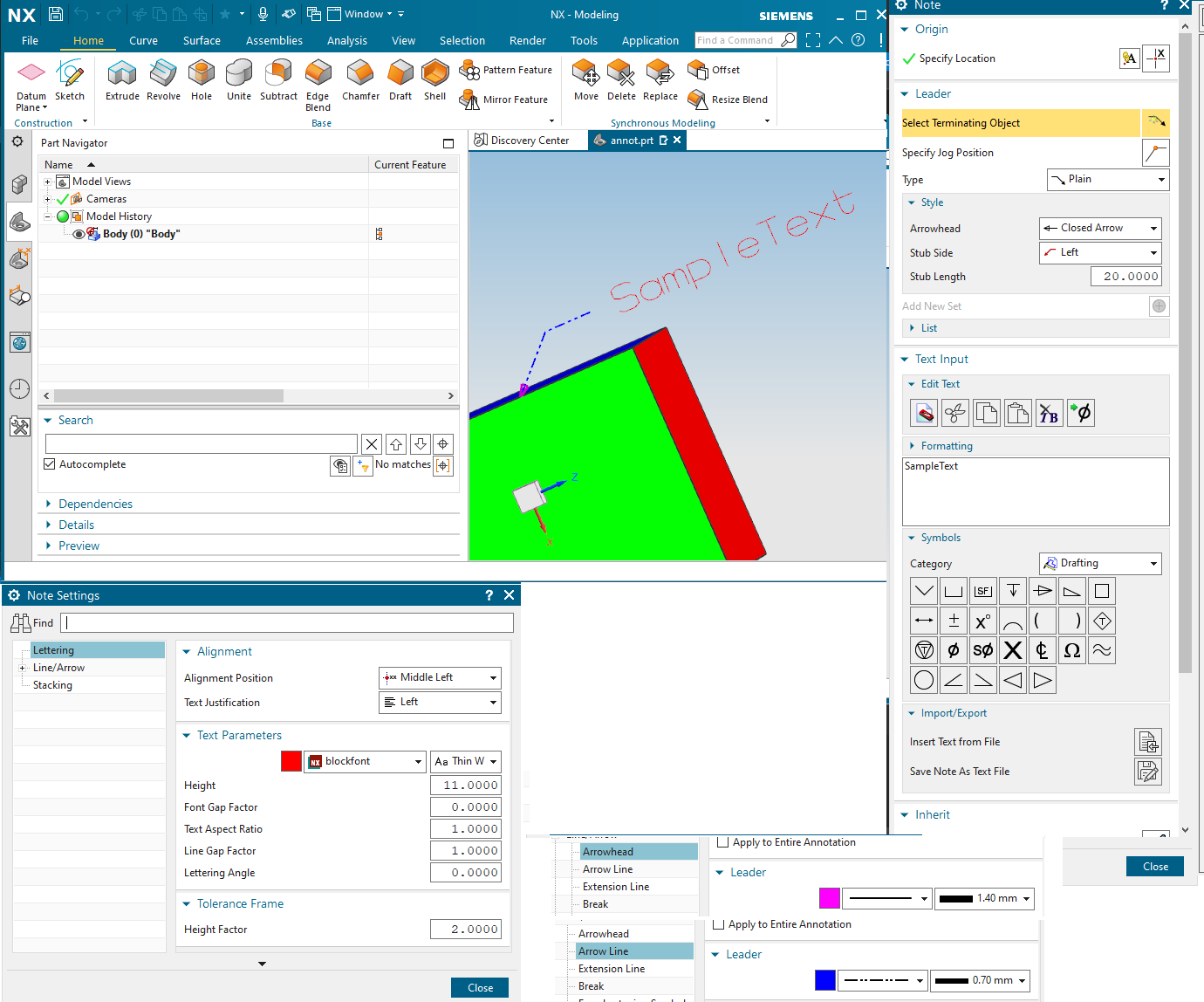The height and width of the screenshot is (1002, 1204).
Task: Select the Extrude tool
Action: 122,80
